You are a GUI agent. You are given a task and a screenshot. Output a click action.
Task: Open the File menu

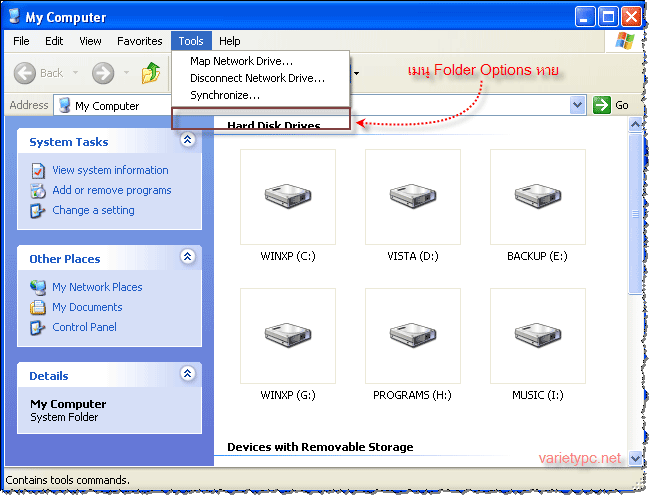click(x=21, y=41)
